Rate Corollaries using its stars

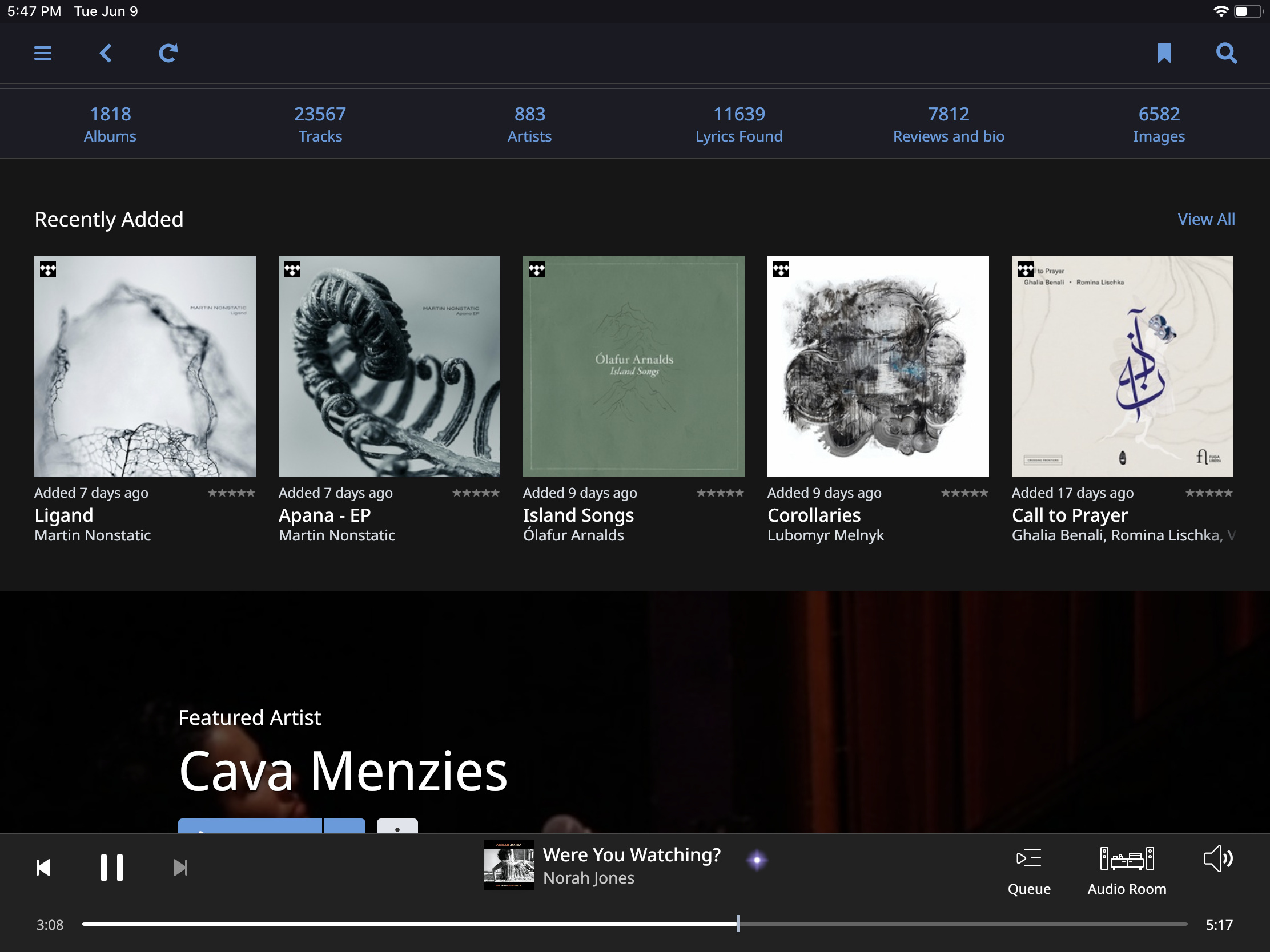[964, 493]
